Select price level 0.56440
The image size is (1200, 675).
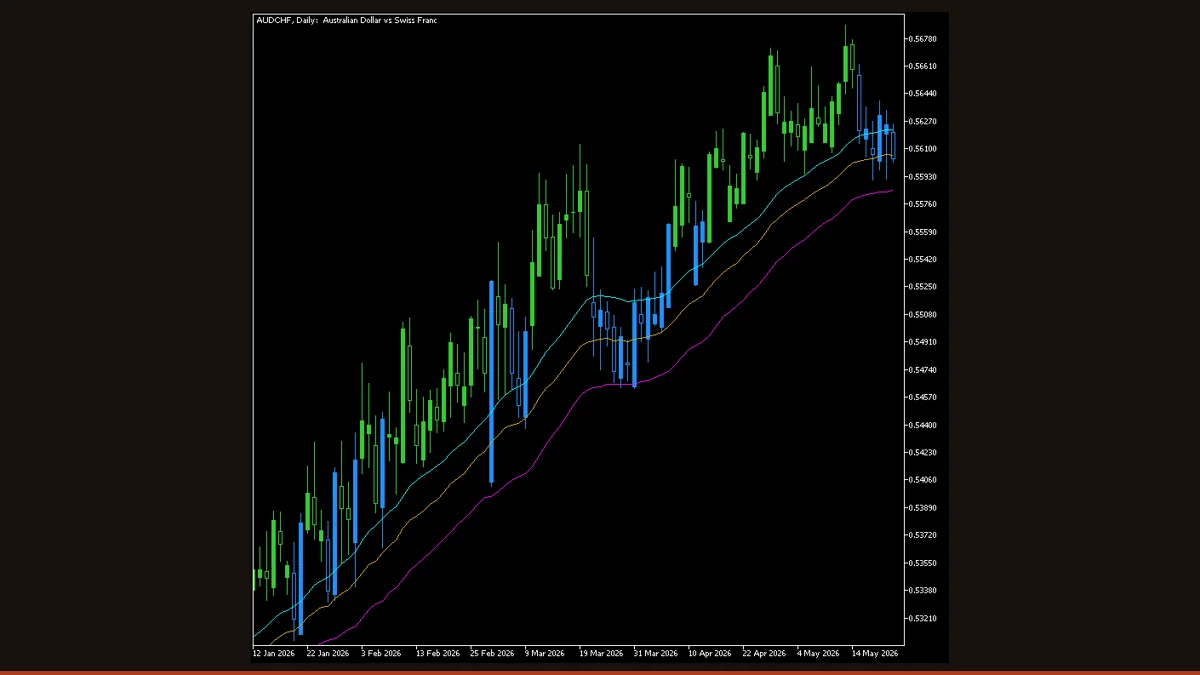coord(923,94)
